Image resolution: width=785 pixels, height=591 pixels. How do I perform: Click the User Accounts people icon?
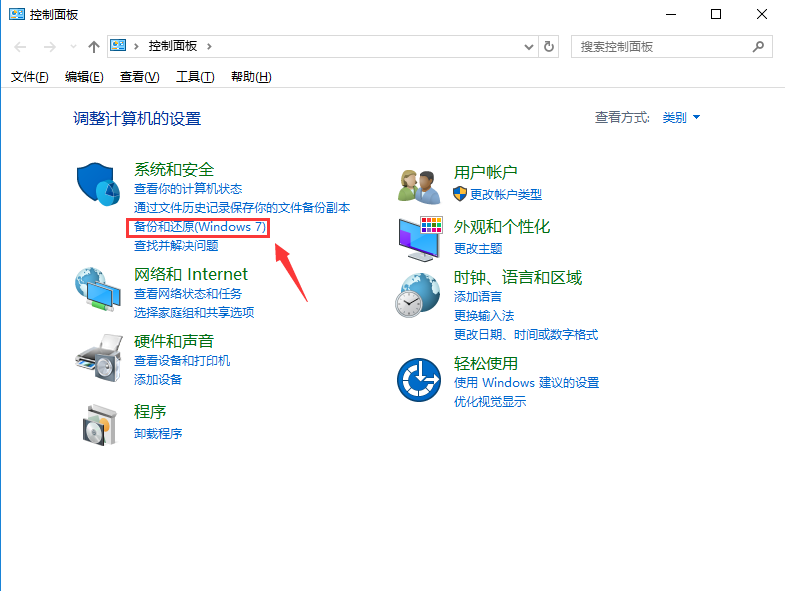(x=418, y=185)
